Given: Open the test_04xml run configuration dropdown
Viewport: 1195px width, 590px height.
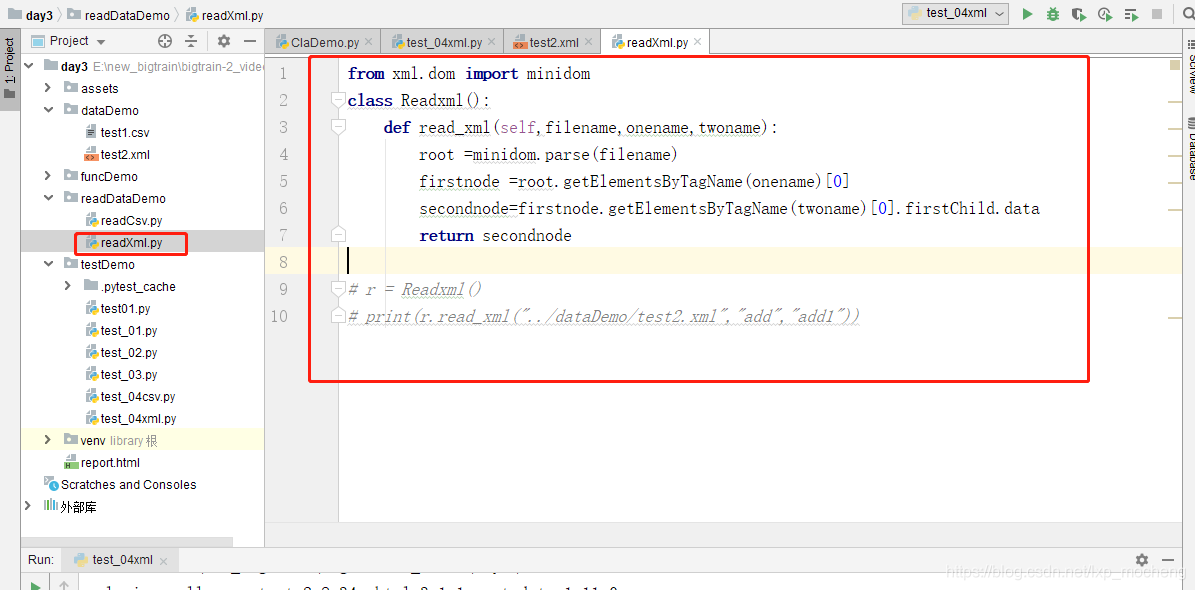Looking at the screenshot, I should [x=956, y=14].
